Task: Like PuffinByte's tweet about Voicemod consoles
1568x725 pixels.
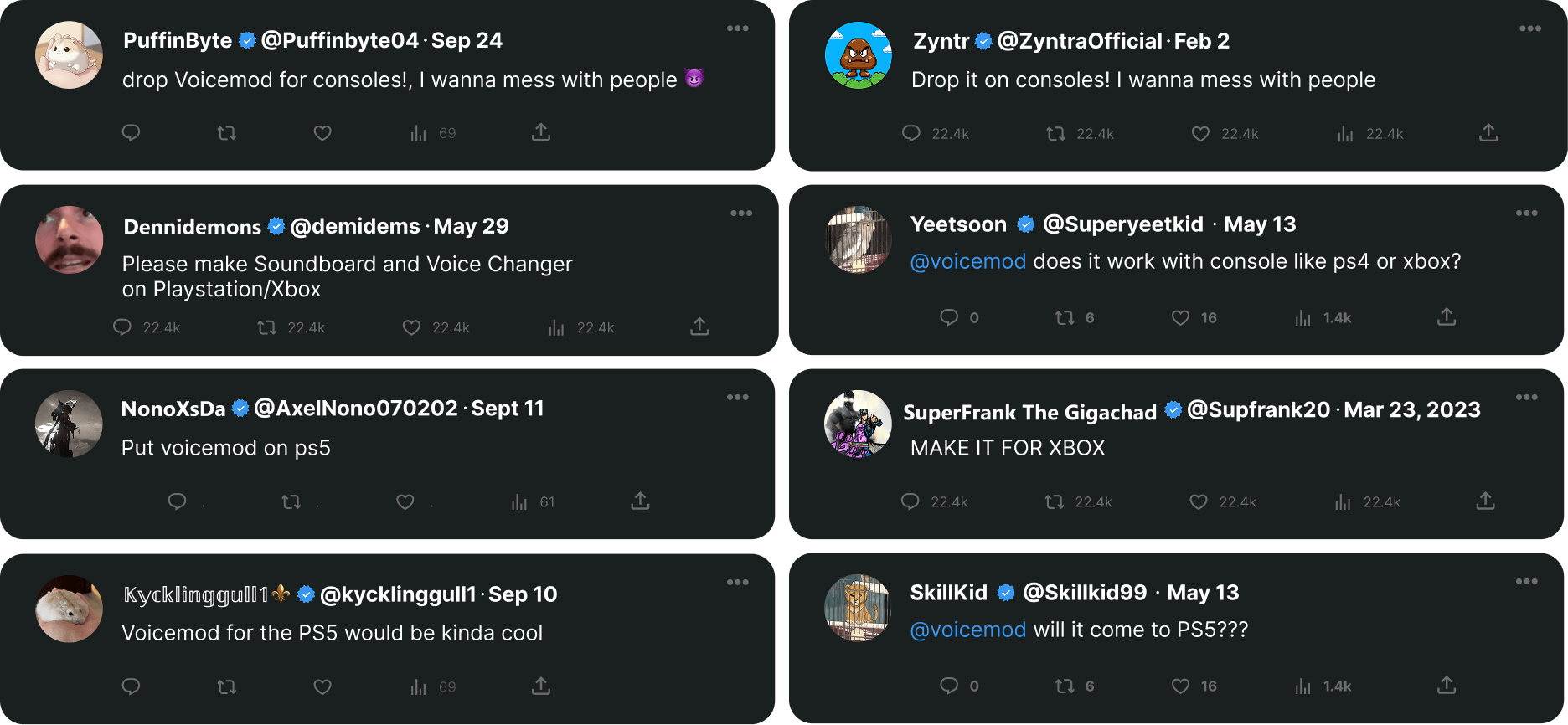Action: 322,133
